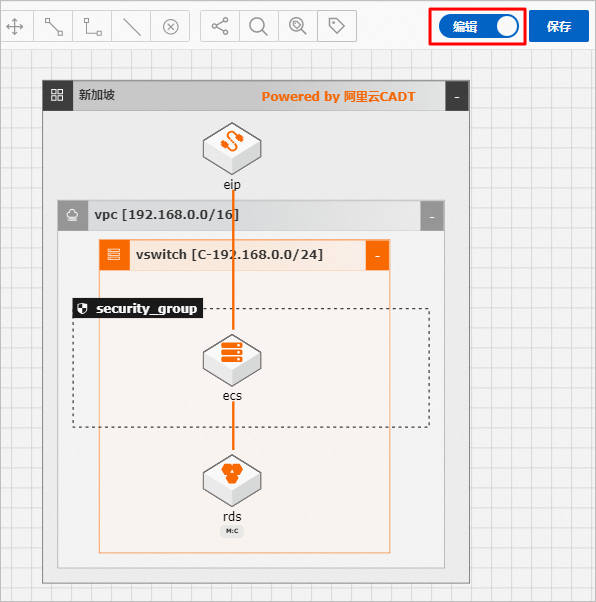This screenshot has height=602, width=596.
Task: Click the vpc [192.168.0.0/16] title
Action: (167, 215)
